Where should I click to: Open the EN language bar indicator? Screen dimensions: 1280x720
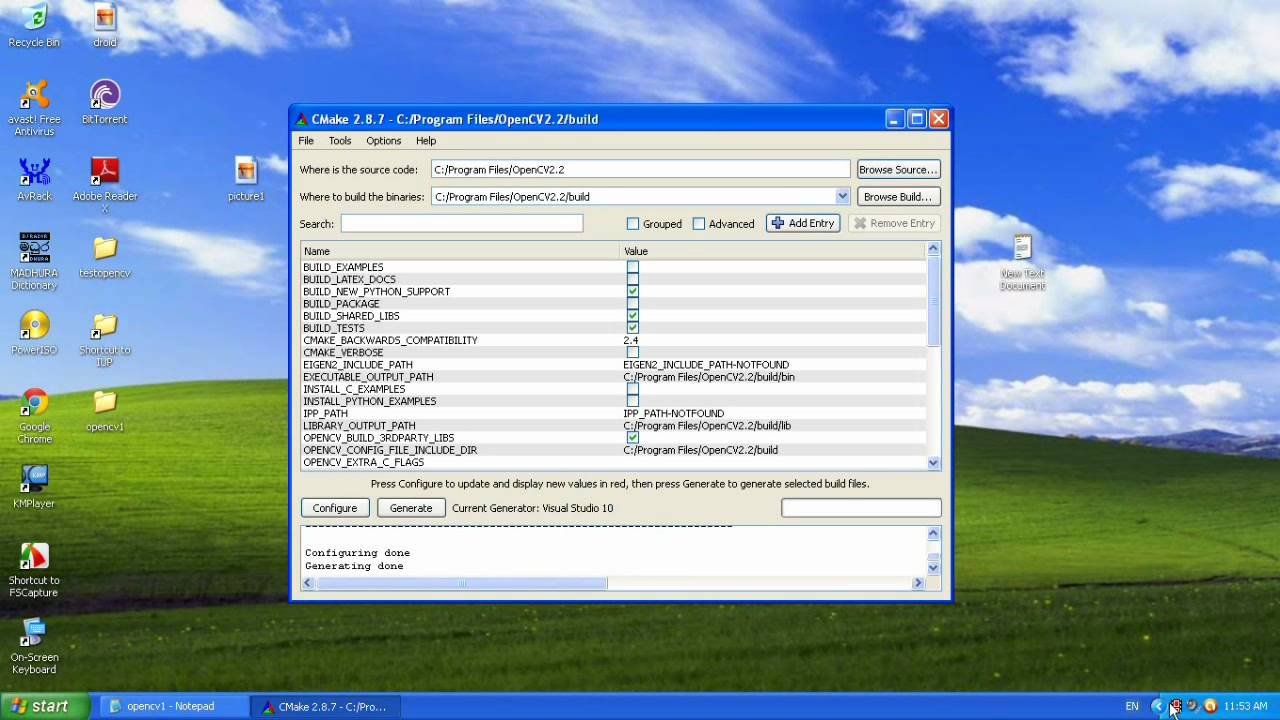(x=1132, y=706)
